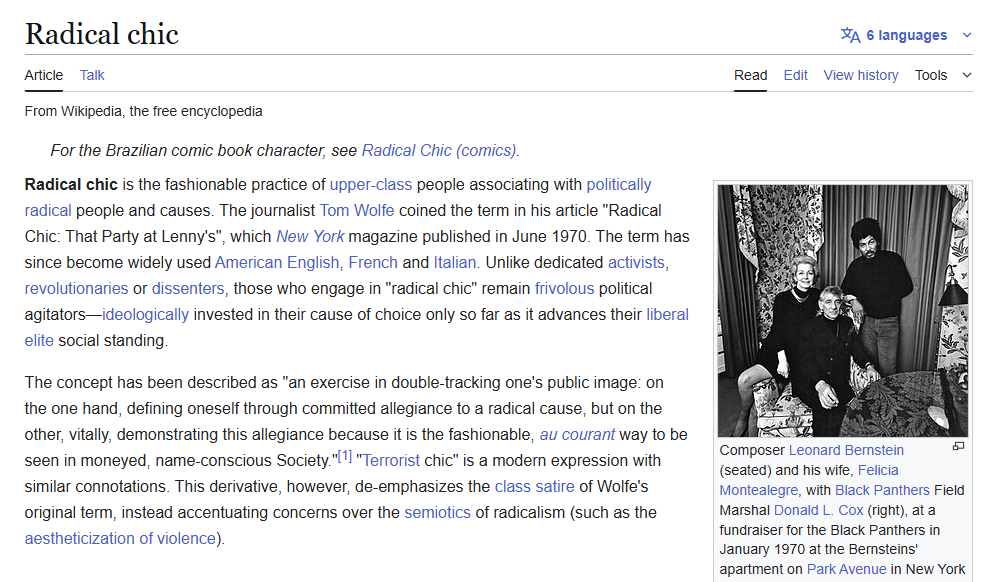
Task: Click the upper-class link
Action: click(x=371, y=184)
